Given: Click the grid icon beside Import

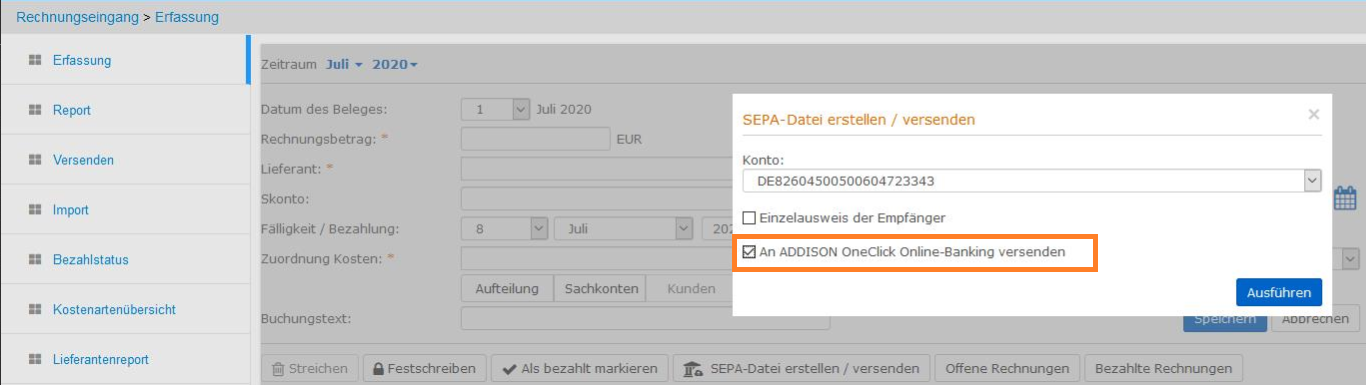Looking at the screenshot, I should [x=34, y=210].
